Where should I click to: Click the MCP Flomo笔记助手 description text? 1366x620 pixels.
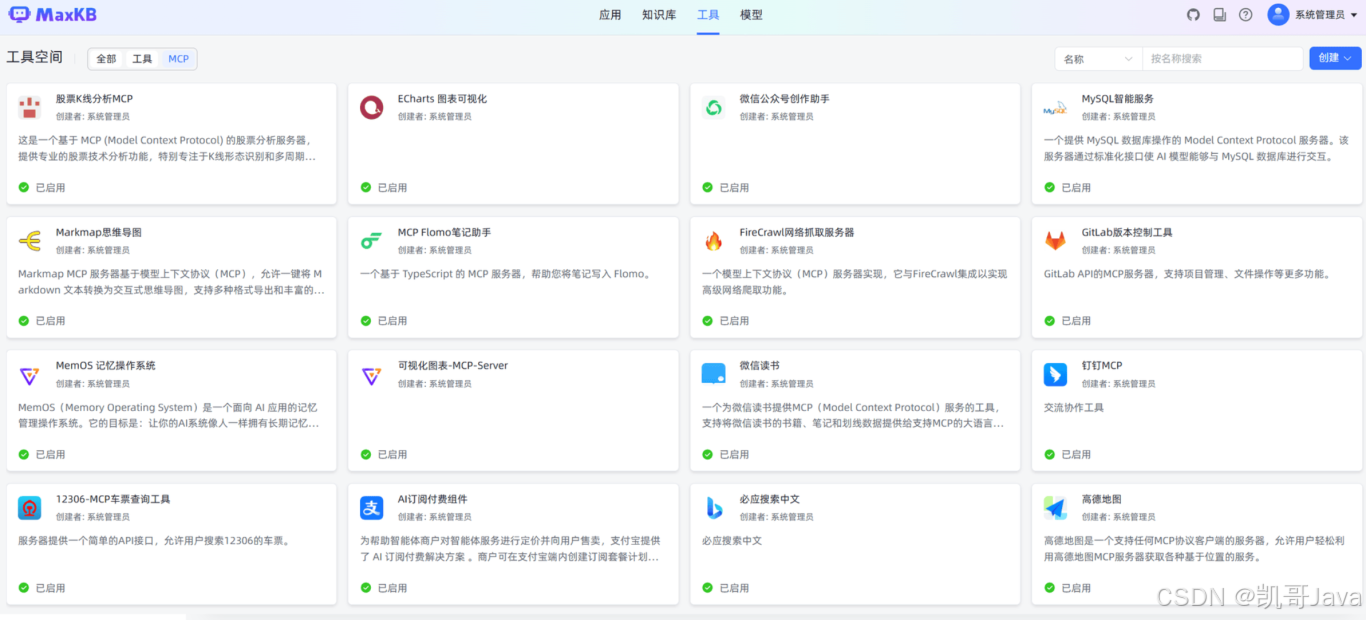pyautogui.click(x=506, y=274)
